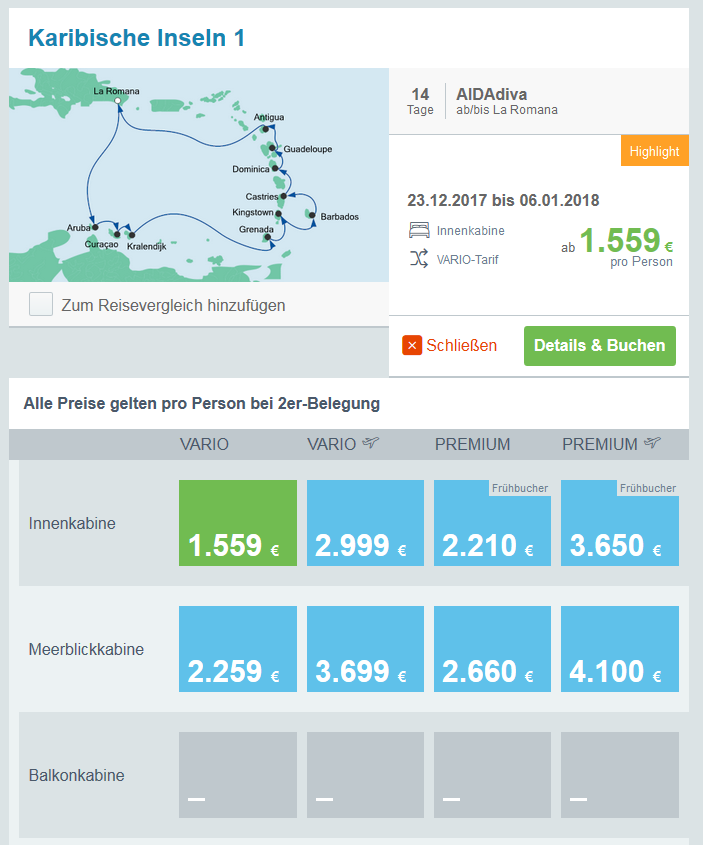Click the bed icon for Innenkabine
Screen dimensions: 703x845
point(418,230)
